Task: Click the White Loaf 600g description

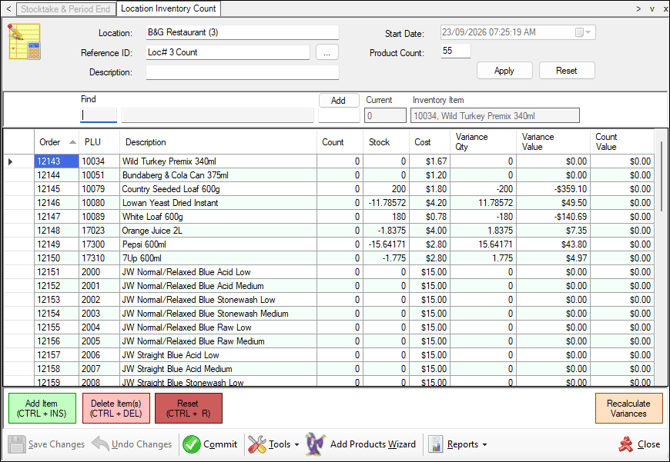Action: tap(153, 217)
